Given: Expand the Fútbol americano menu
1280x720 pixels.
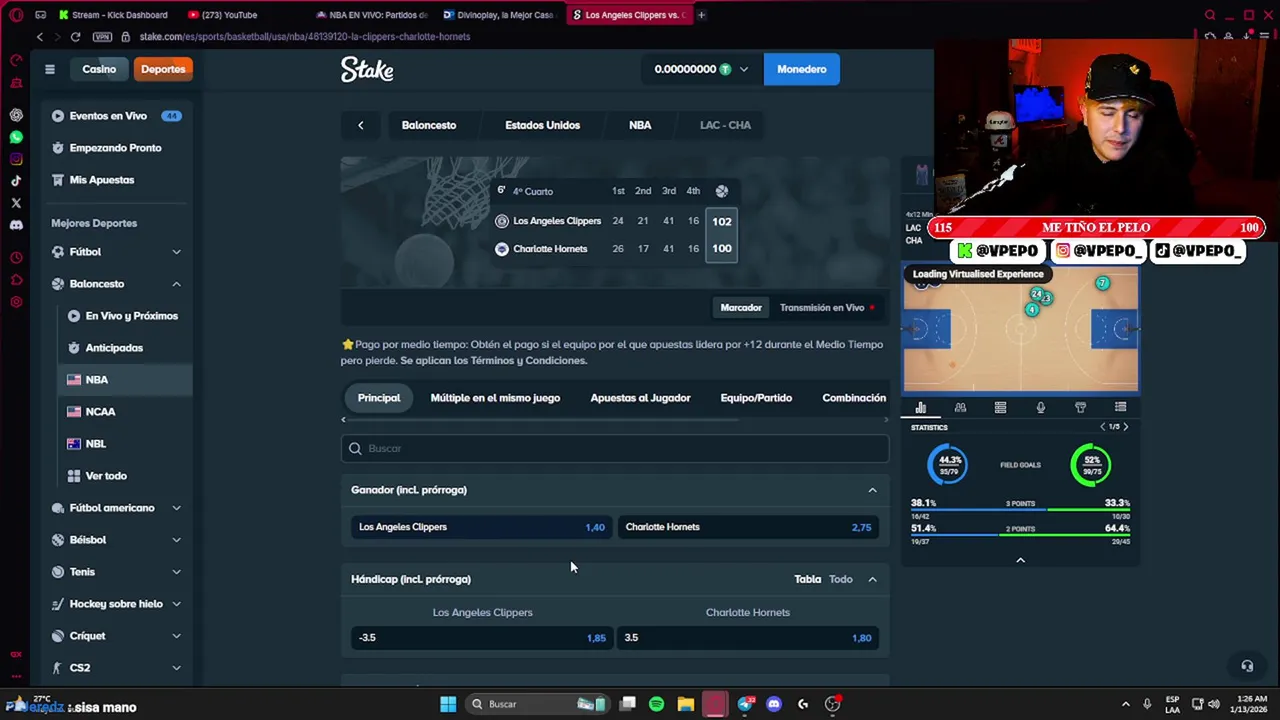Looking at the screenshot, I should coord(176,508).
